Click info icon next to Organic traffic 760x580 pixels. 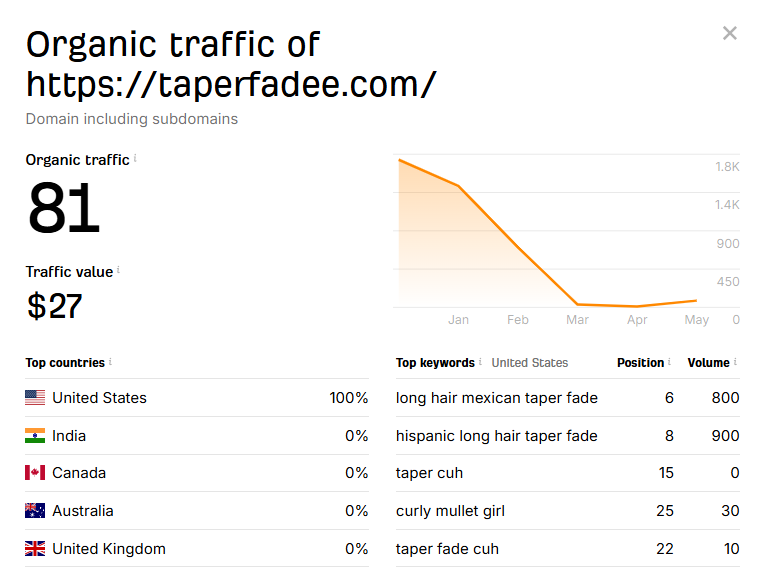tap(135, 158)
